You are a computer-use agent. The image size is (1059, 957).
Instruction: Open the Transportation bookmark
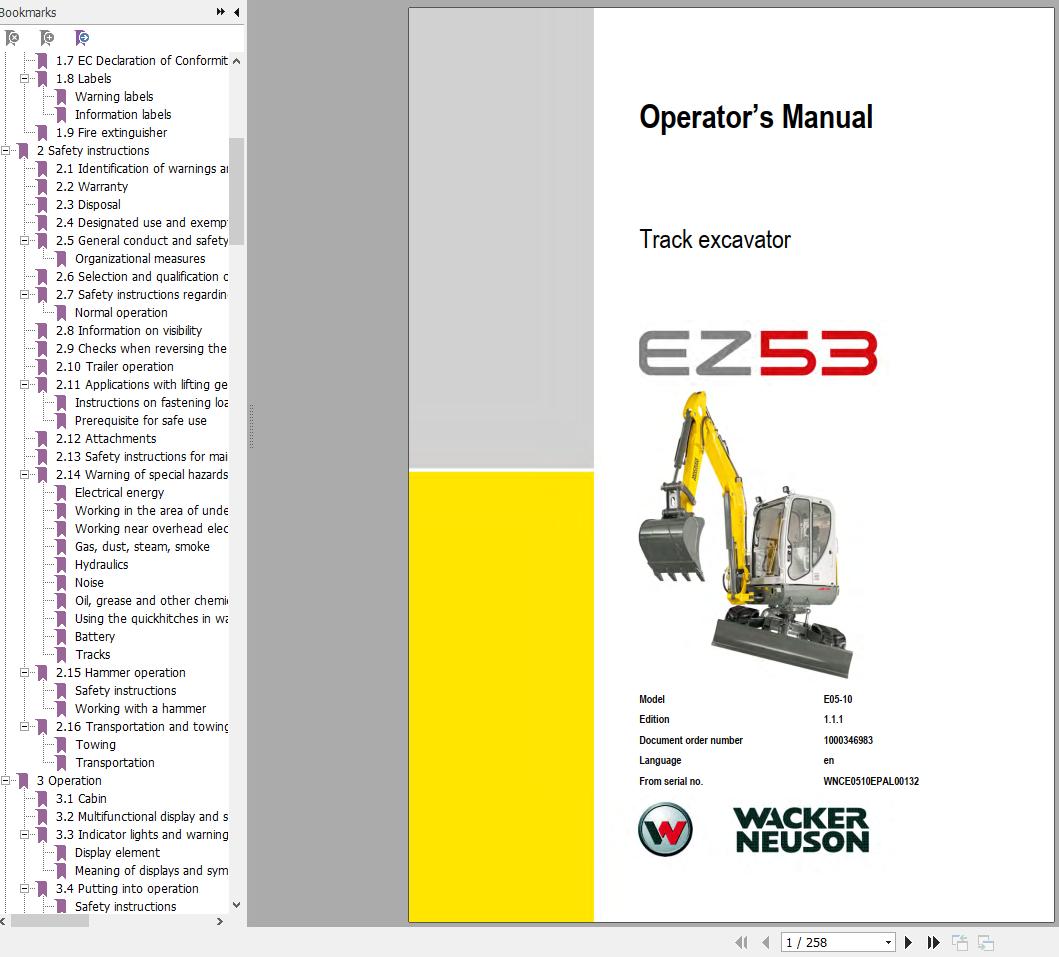click(x=115, y=762)
